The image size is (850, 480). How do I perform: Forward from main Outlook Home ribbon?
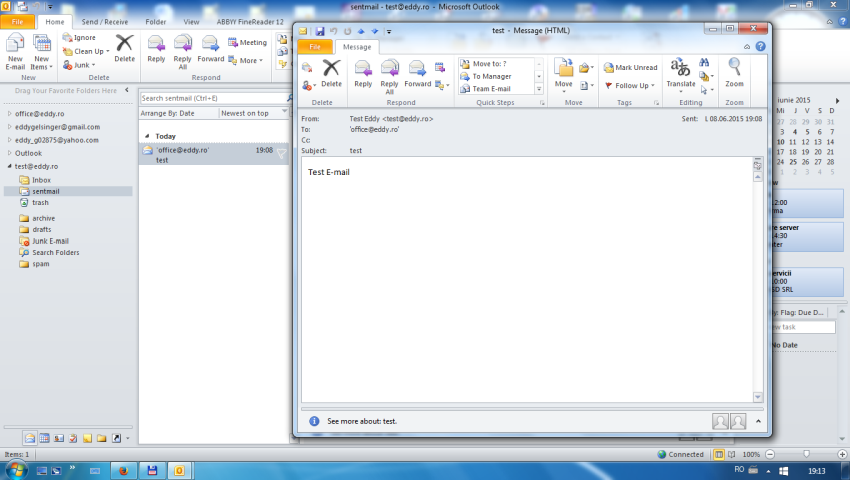(x=210, y=48)
